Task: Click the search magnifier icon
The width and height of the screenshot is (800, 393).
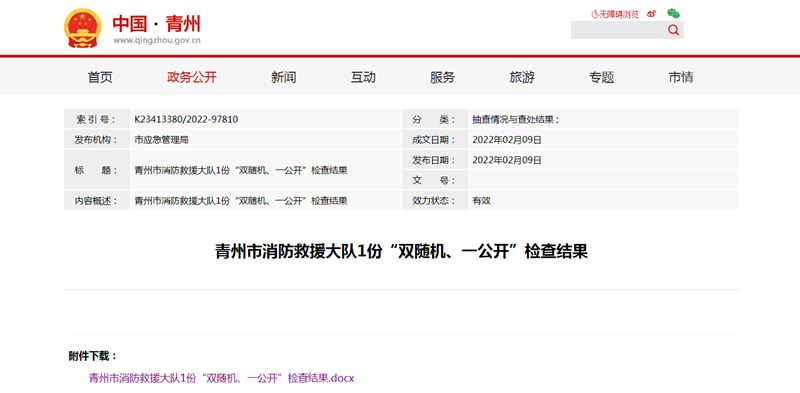Action: tap(673, 30)
